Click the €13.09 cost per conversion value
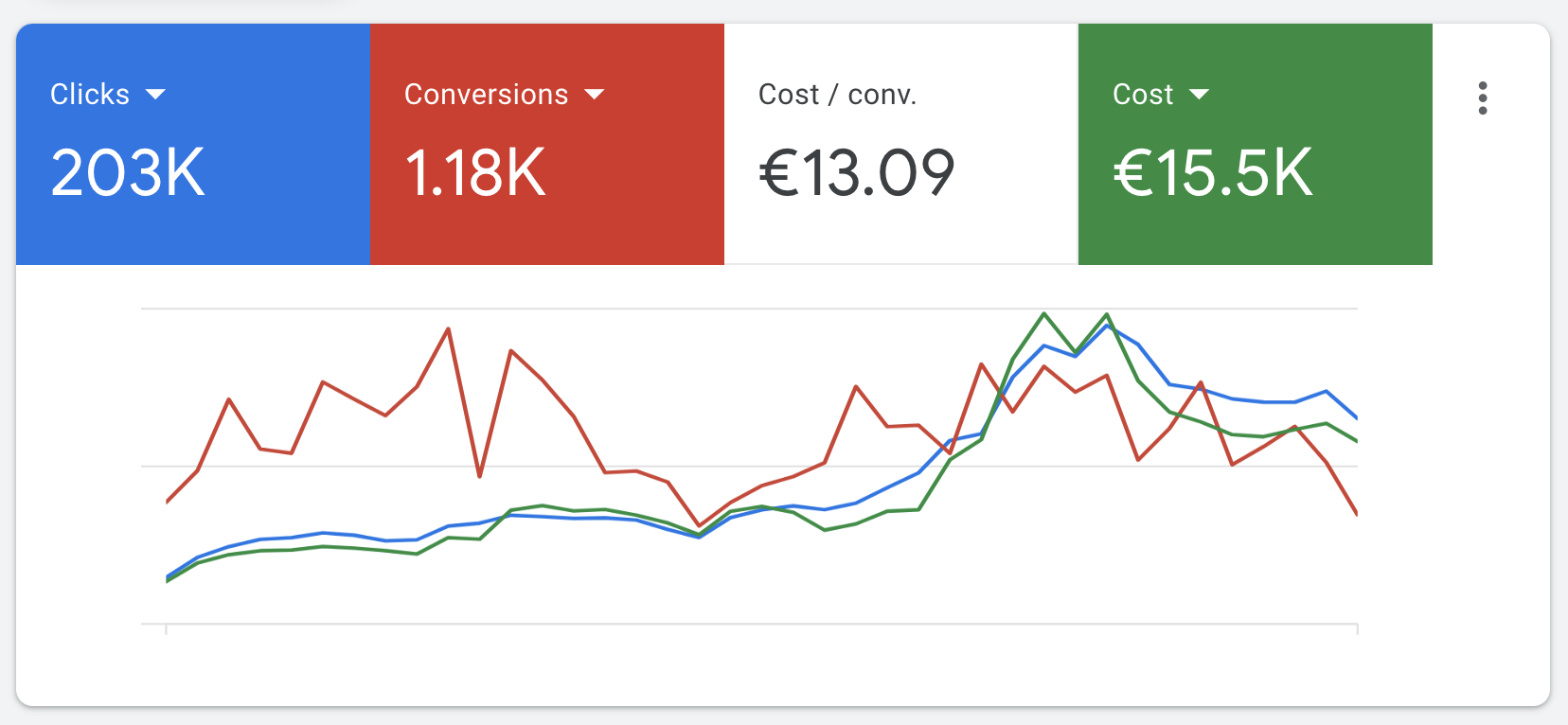Image resolution: width=1568 pixels, height=725 pixels. (857, 172)
